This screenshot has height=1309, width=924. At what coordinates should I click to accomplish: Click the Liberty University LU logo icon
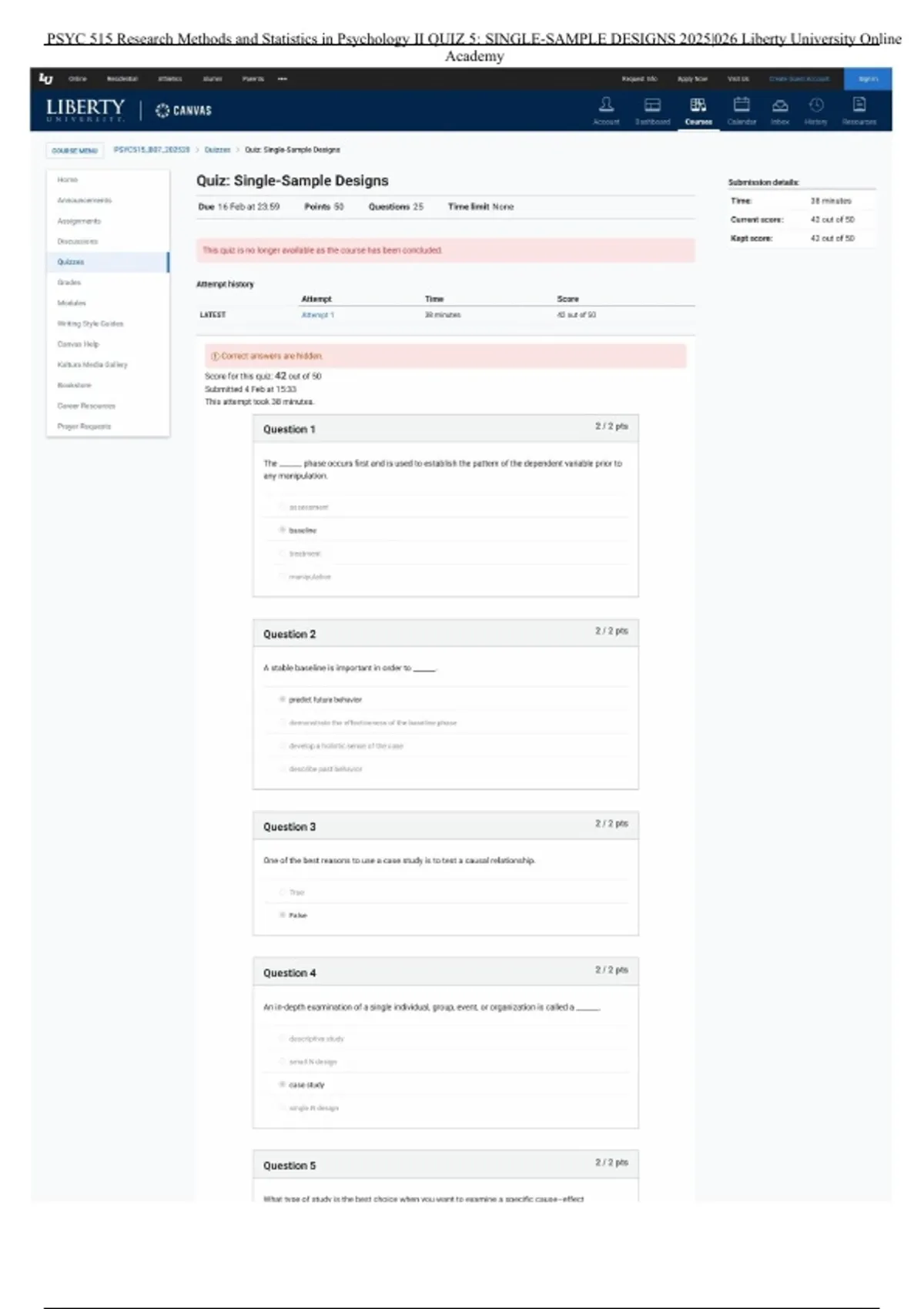(x=46, y=79)
